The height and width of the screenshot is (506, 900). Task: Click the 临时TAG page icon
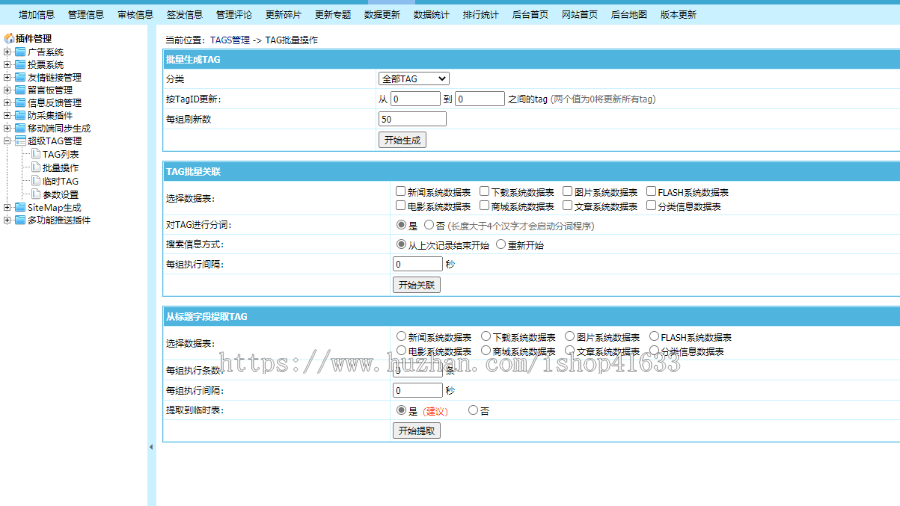tap(35, 181)
